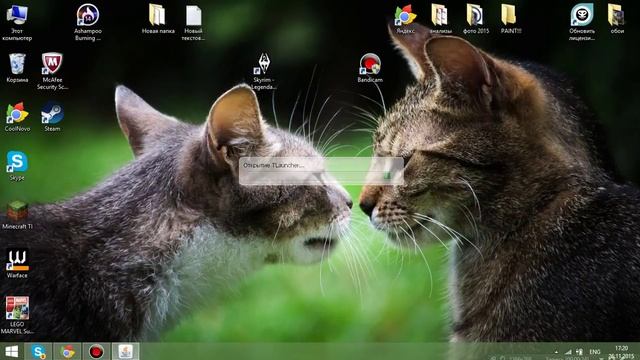Select the 'Новая папка' folder icon
640x360 pixels.
(158, 19)
